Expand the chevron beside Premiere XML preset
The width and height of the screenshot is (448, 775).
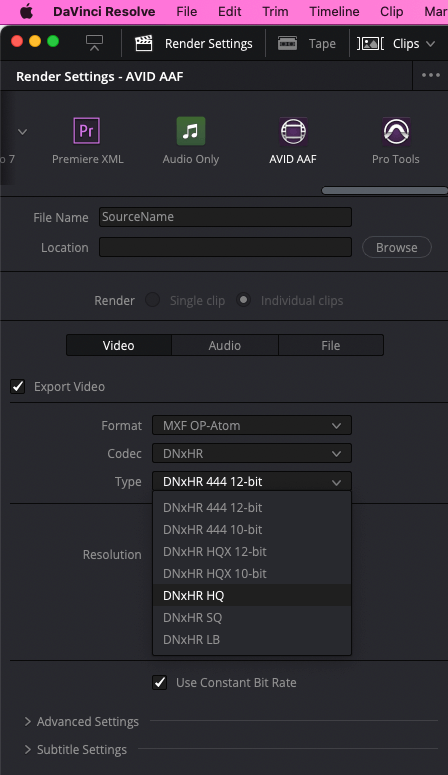click(22, 132)
